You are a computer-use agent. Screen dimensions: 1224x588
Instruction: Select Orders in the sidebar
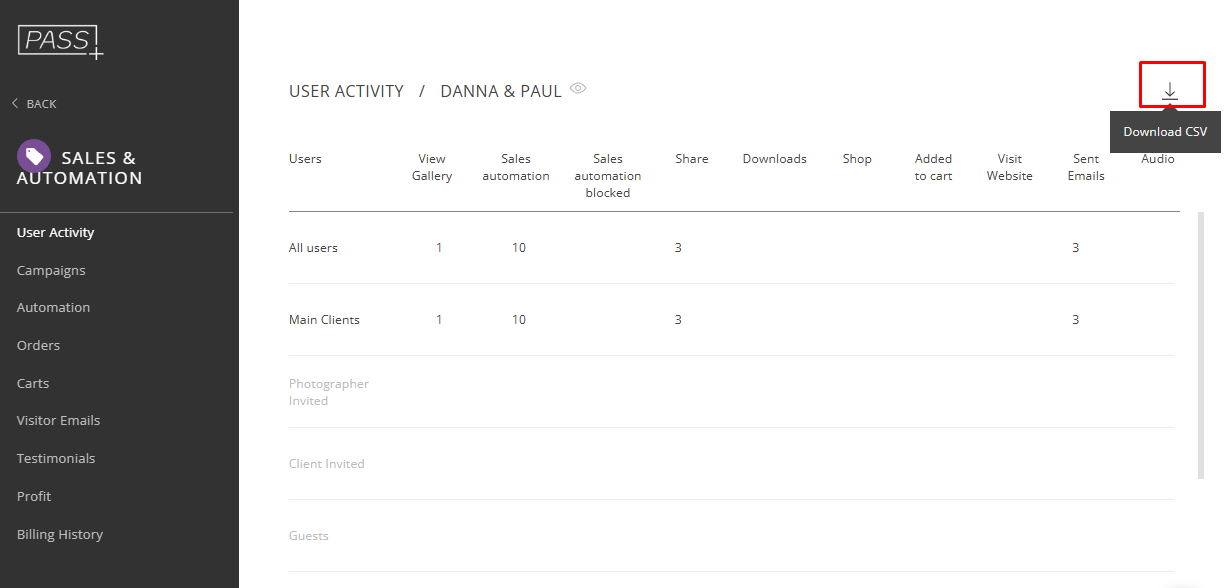tap(38, 345)
